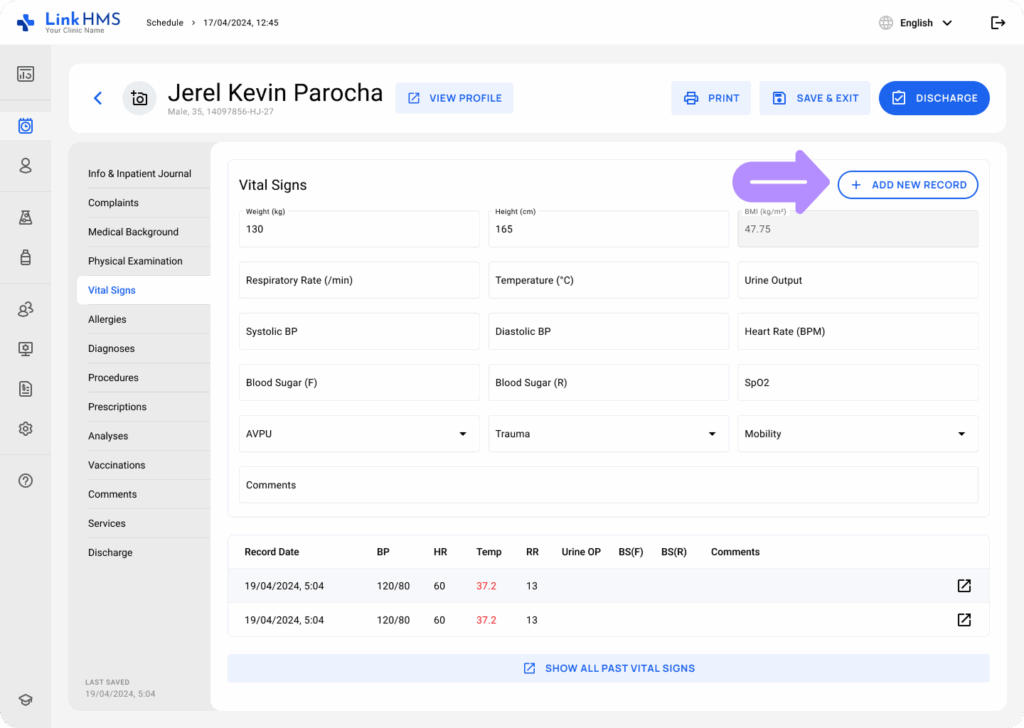1024x728 pixels.
Task: Click the Respiratory Rate input field
Action: coord(359,280)
